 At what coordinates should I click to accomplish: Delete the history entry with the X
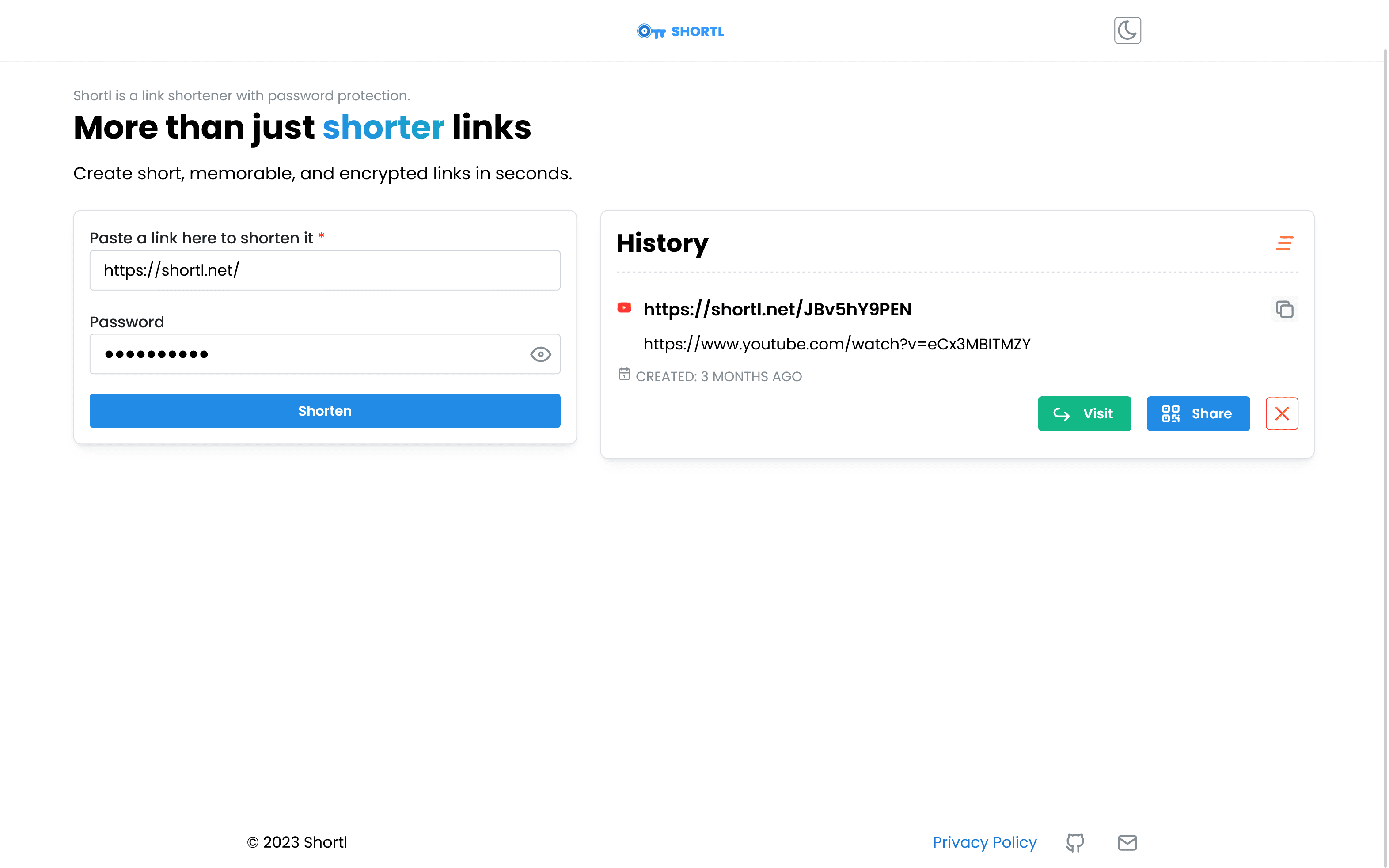(x=1282, y=413)
